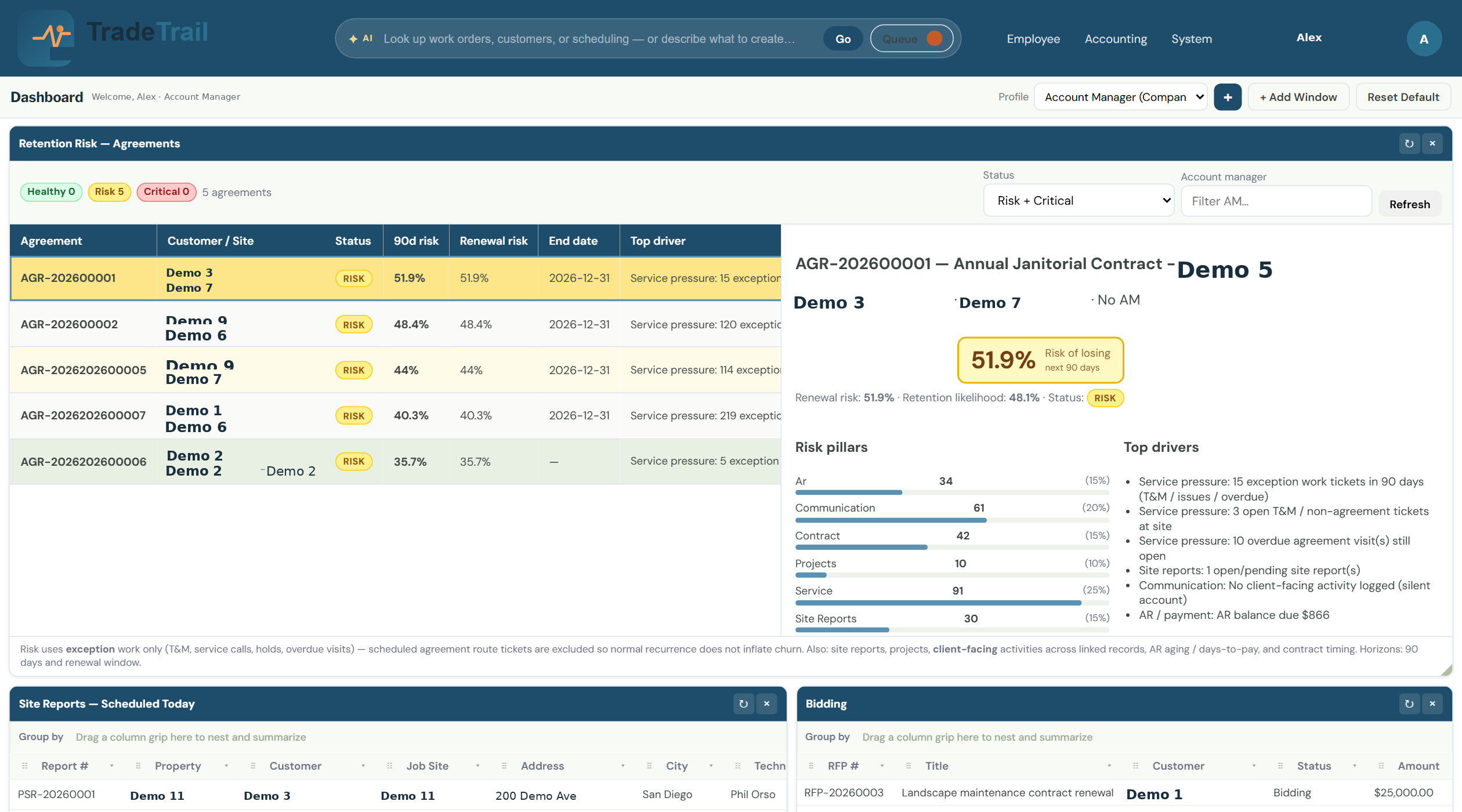1462x812 pixels.
Task: Select the AGR-202600002 agreement row
Action: point(396,324)
